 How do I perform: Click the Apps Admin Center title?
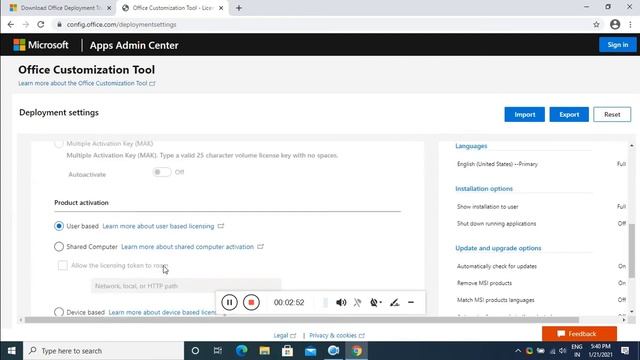pos(134,45)
